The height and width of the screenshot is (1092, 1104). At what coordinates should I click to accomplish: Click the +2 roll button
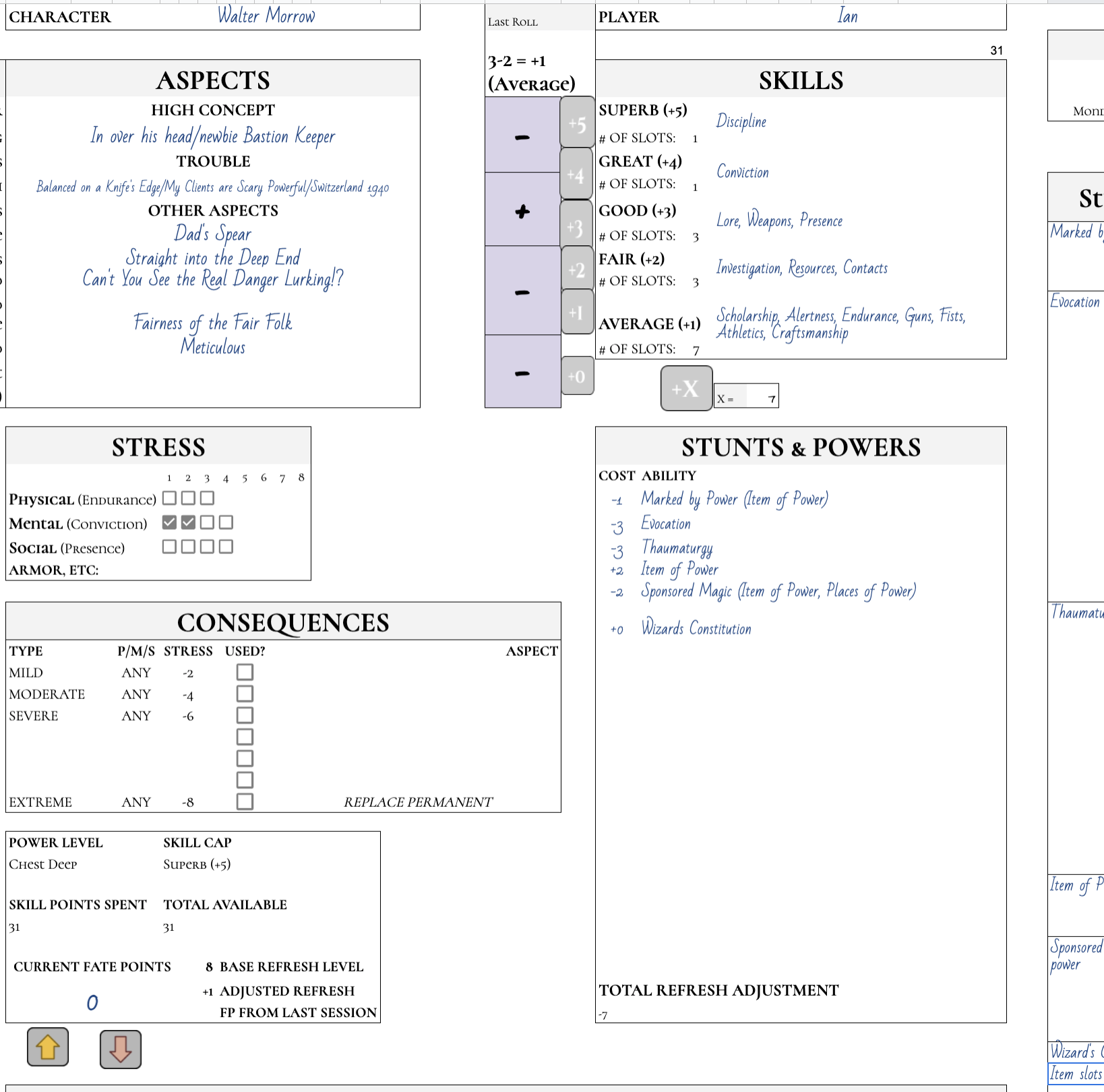point(577,269)
